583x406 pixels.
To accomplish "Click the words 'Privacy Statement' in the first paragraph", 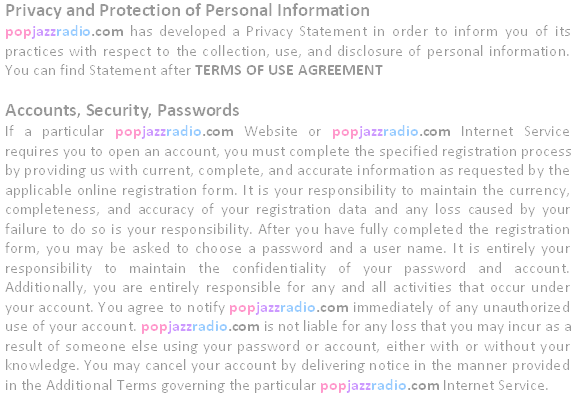I will [307, 32].
